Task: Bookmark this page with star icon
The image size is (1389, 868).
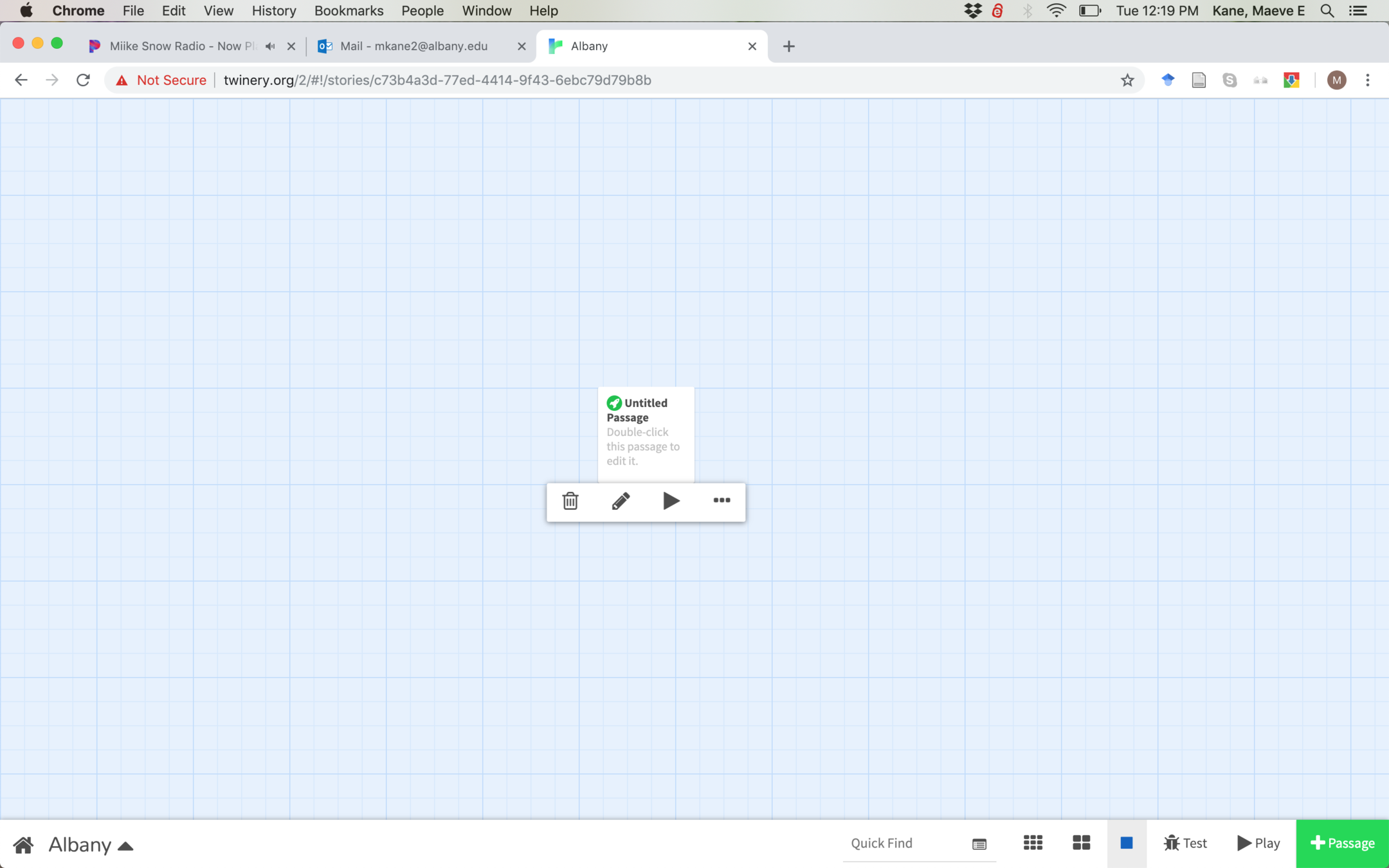Action: pos(1127,80)
